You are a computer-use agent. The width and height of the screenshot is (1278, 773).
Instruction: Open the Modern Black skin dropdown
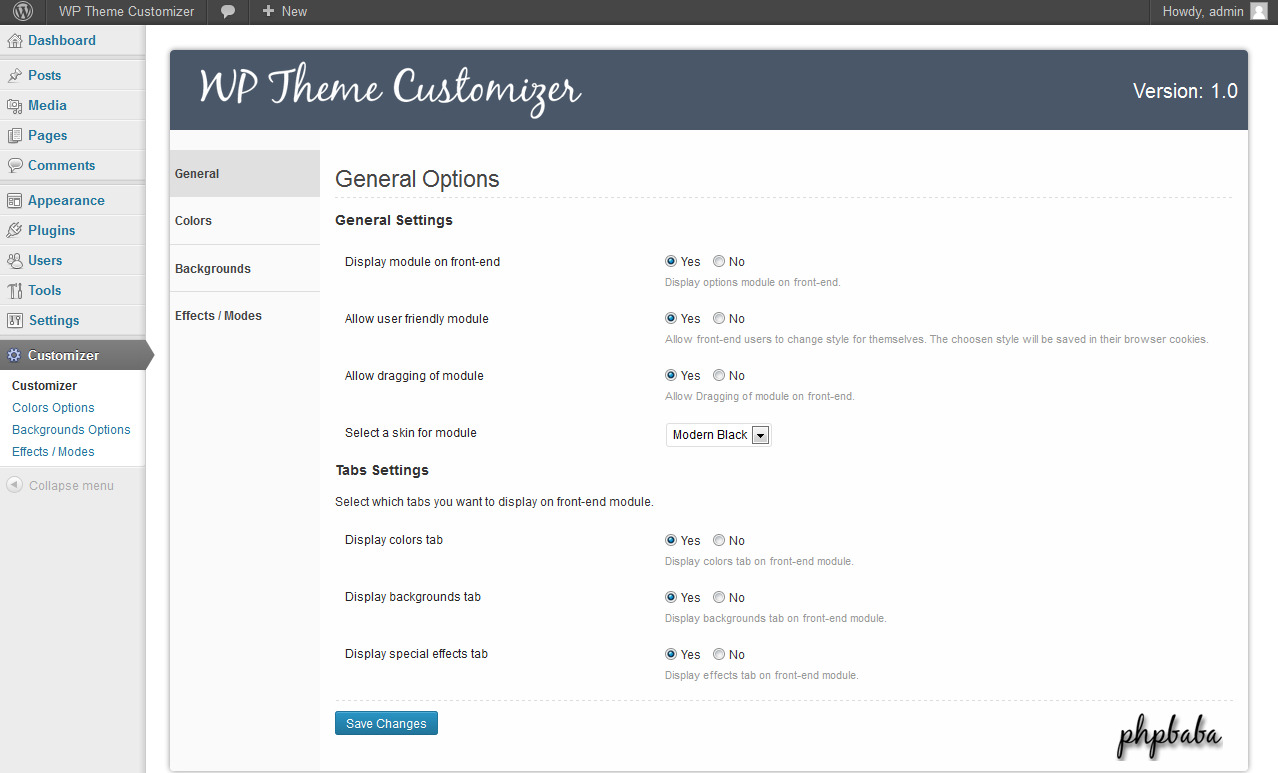pos(719,435)
